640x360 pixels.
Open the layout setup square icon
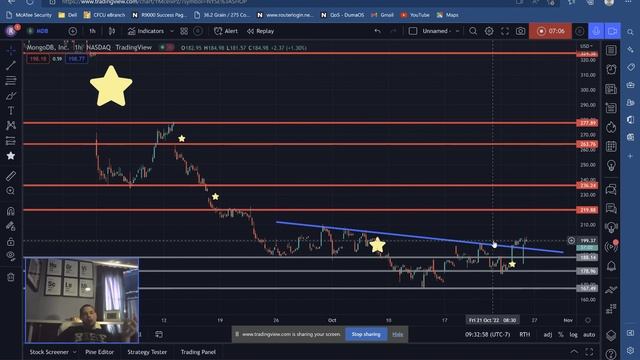(x=413, y=31)
